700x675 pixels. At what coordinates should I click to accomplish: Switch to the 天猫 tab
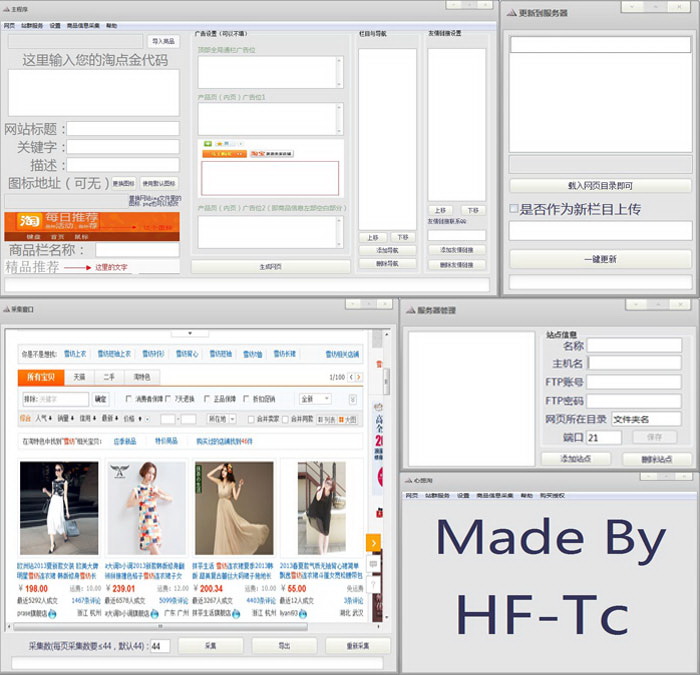pos(79,377)
